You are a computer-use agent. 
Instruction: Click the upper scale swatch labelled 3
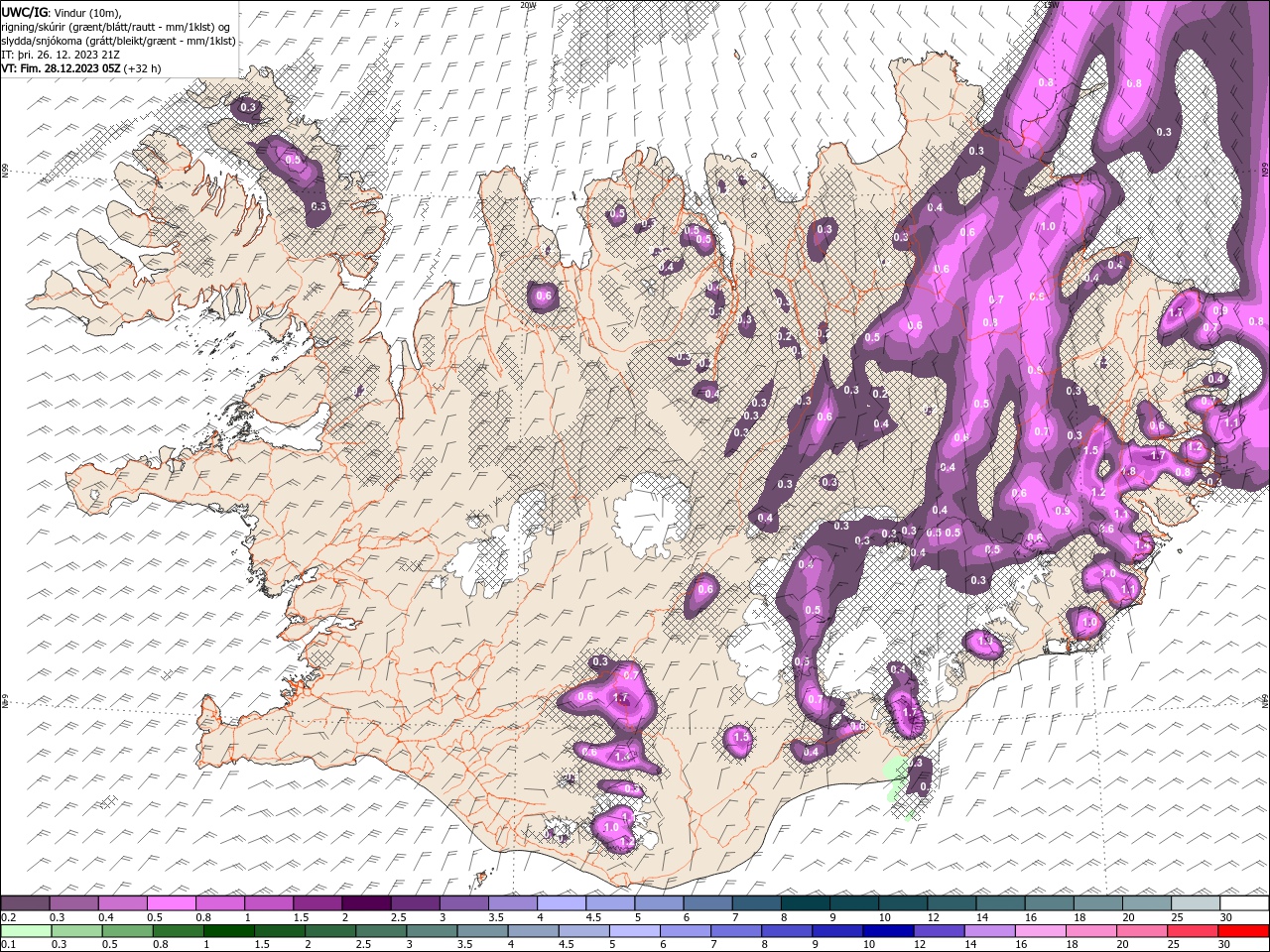click(463, 903)
